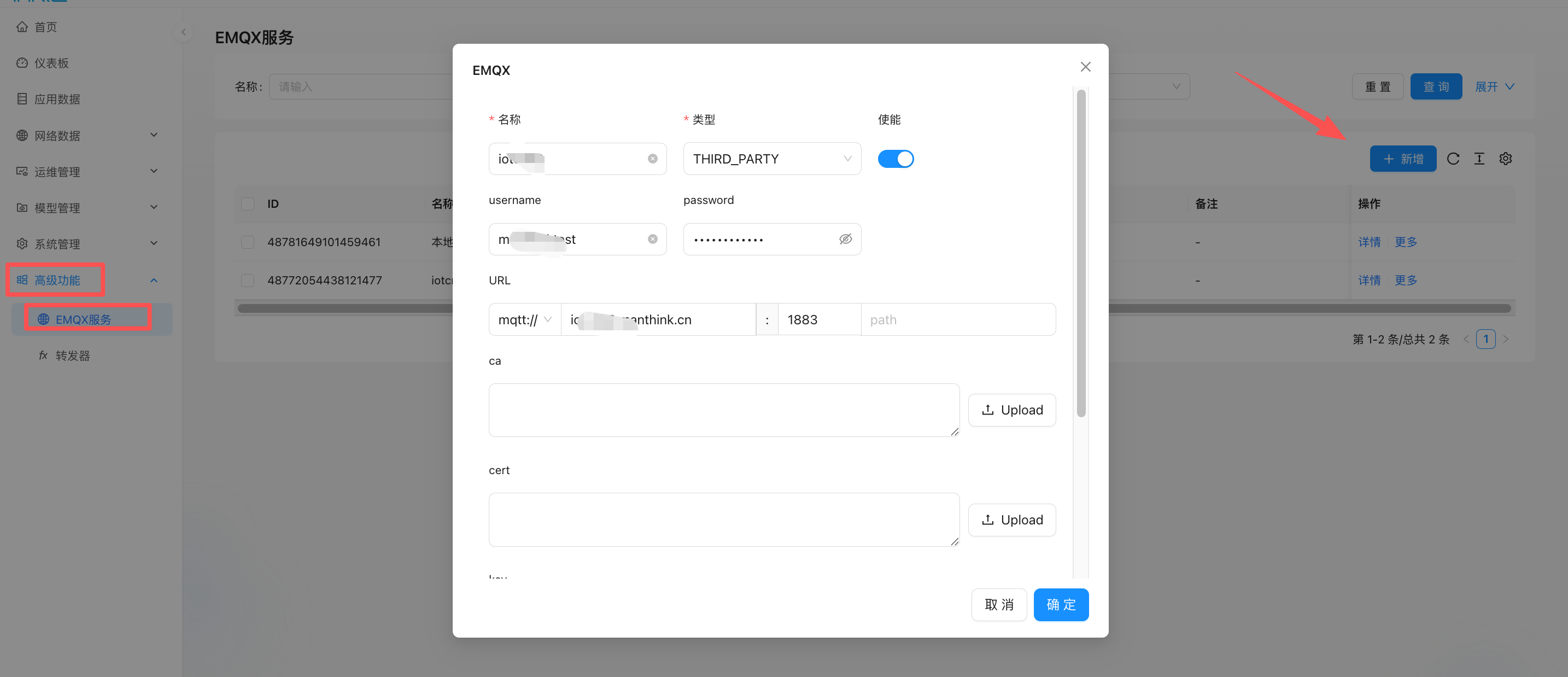Close the EMQX dialog with X
The height and width of the screenshot is (677, 1568).
(x=1085, y=67)
